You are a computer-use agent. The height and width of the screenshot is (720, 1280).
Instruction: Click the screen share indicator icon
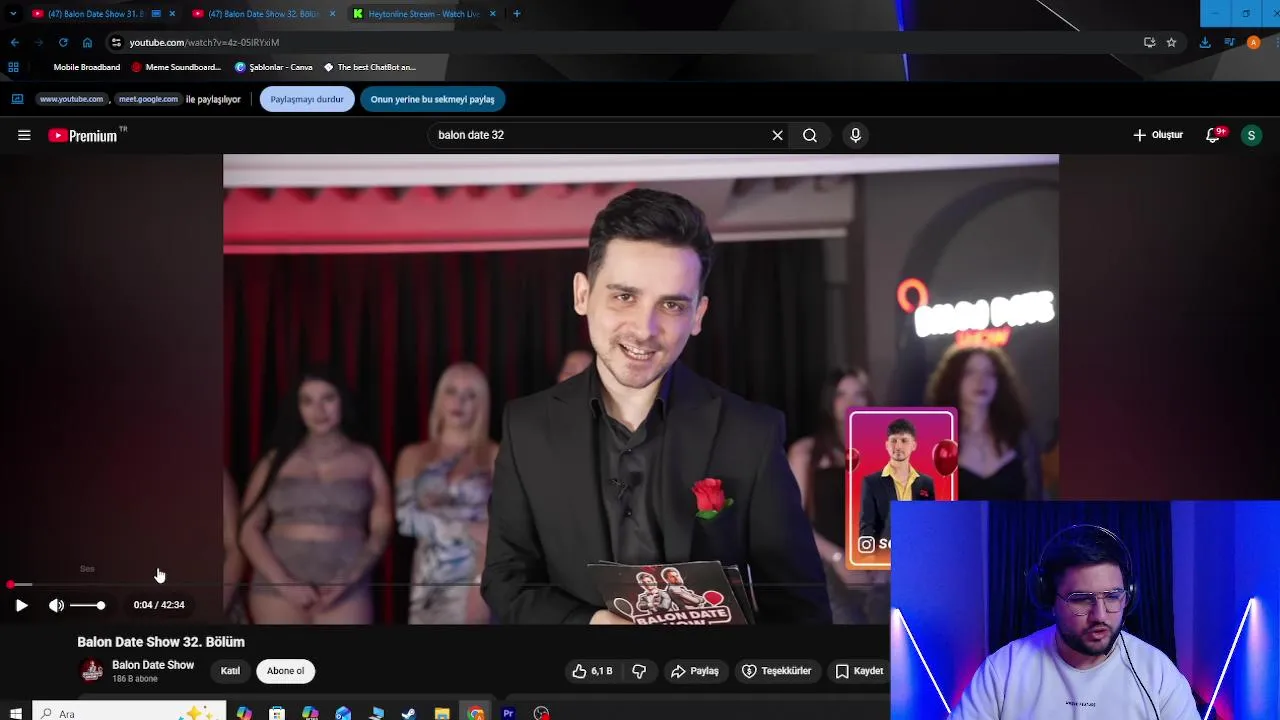point(17,99)
